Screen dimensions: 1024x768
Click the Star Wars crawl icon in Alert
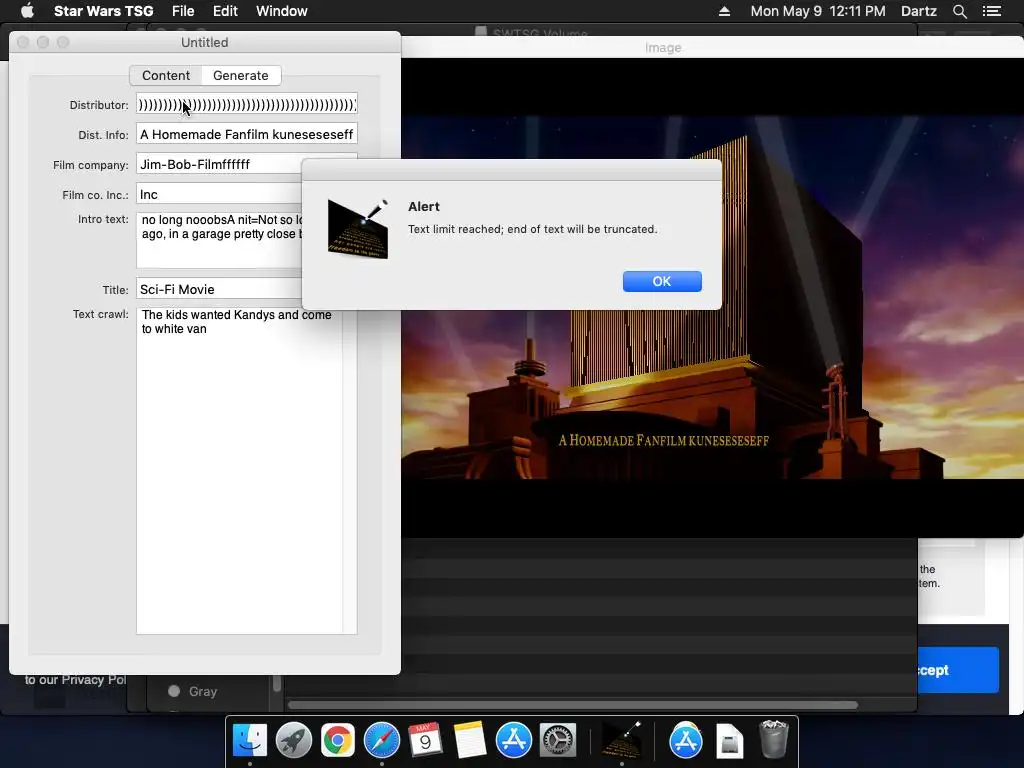click(358, 229)
